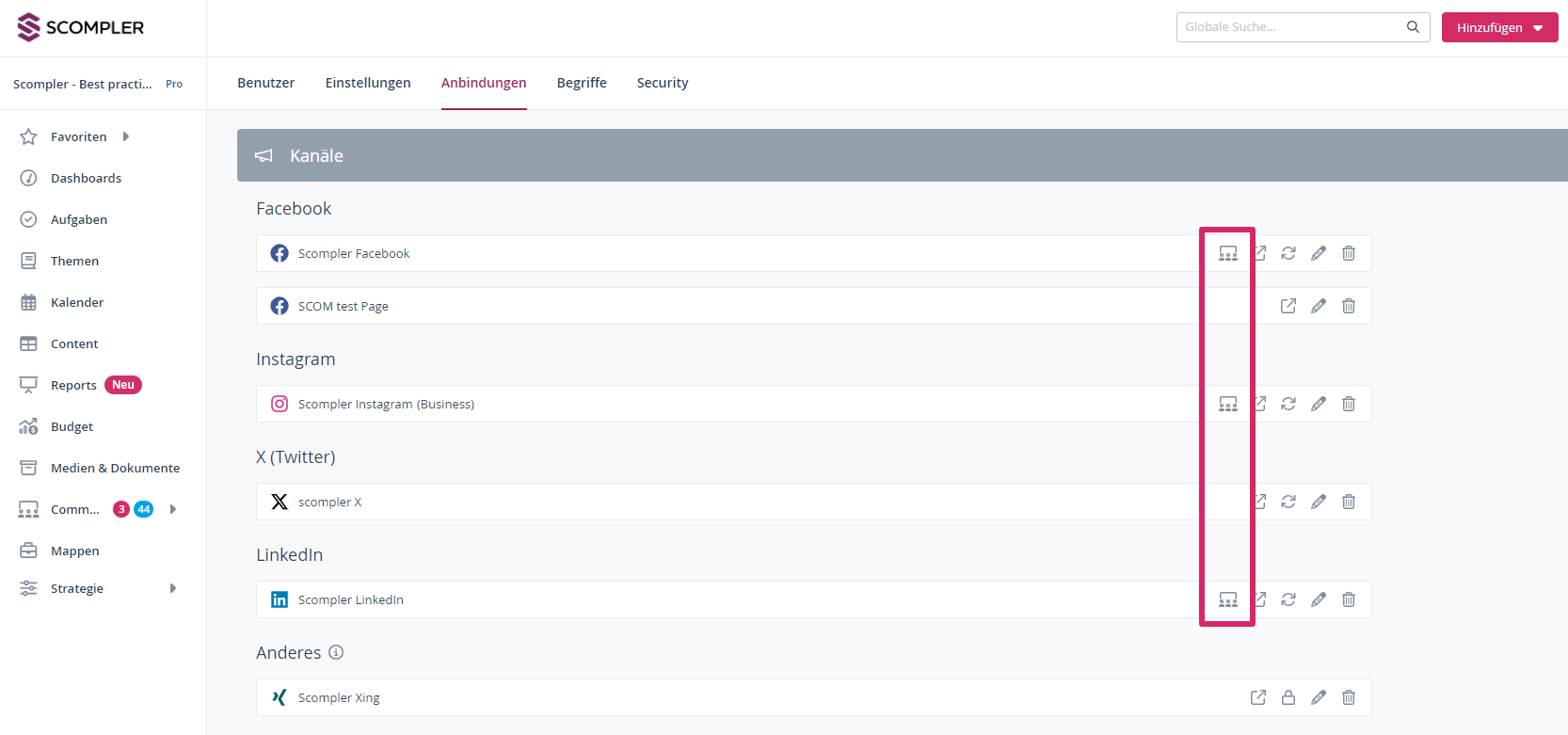Edit the Scompler Instagram (Business) channel
This screenshot has height=735, width=1568.
click(x=1318, y=404)
